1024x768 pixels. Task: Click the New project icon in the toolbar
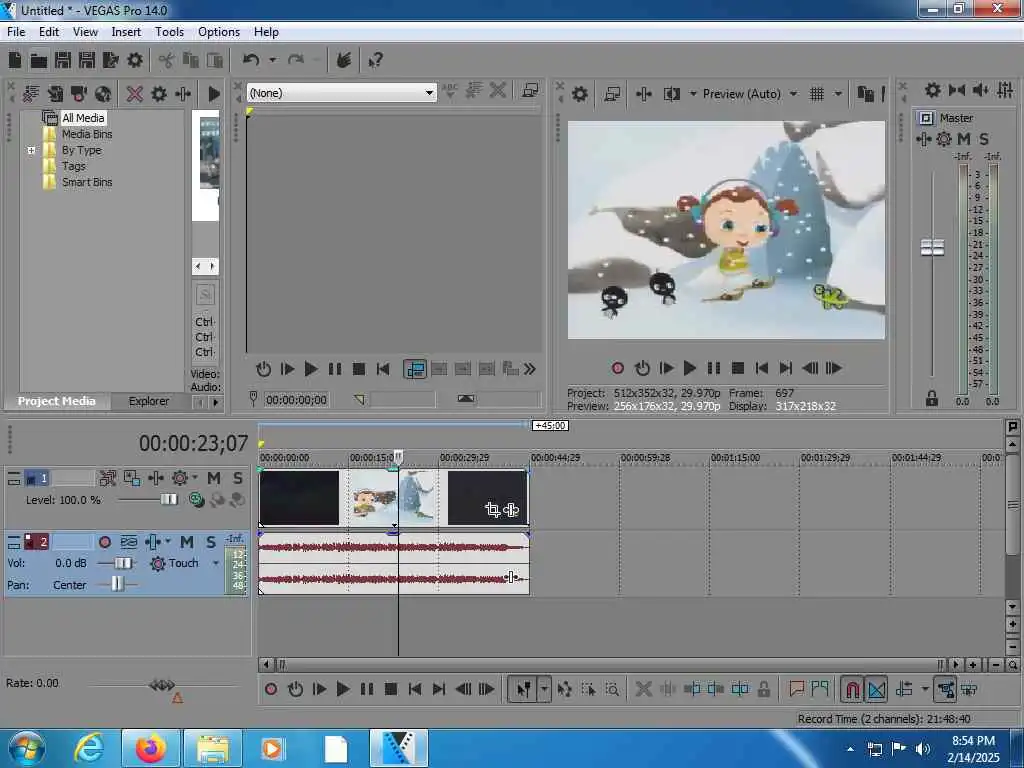(x=15, y=60)
